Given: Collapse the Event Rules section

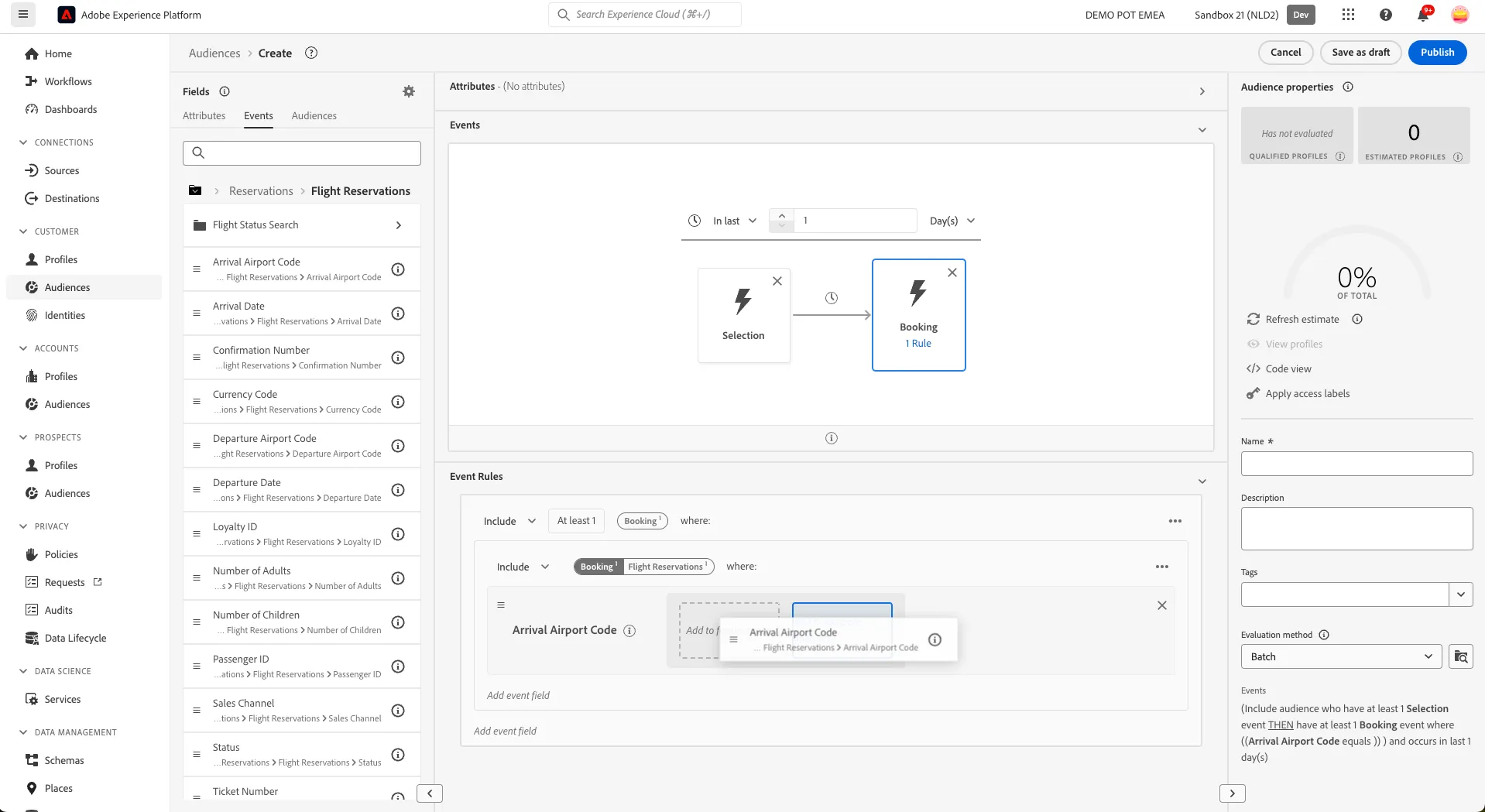Looking at the screenshot, I should [x=1202, y=481].
